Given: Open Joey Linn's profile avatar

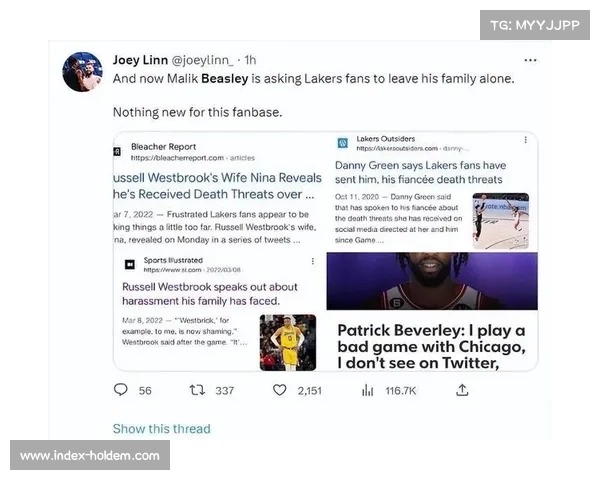Looking at the screenshot, I should click(82, 72).
